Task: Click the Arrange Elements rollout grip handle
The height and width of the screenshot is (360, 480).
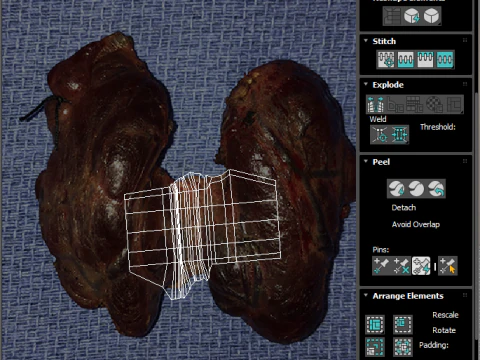Action: pyautogui.click(x=465, y=295)
